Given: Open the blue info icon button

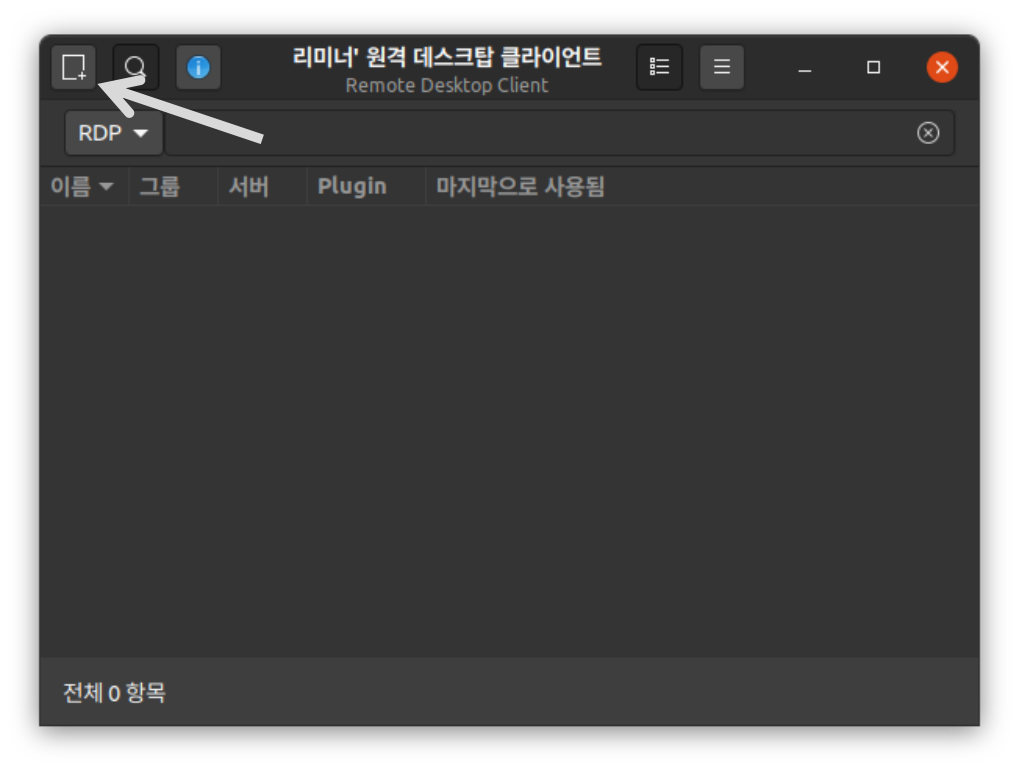Looking at the screenshot, I should click(198, 67).
